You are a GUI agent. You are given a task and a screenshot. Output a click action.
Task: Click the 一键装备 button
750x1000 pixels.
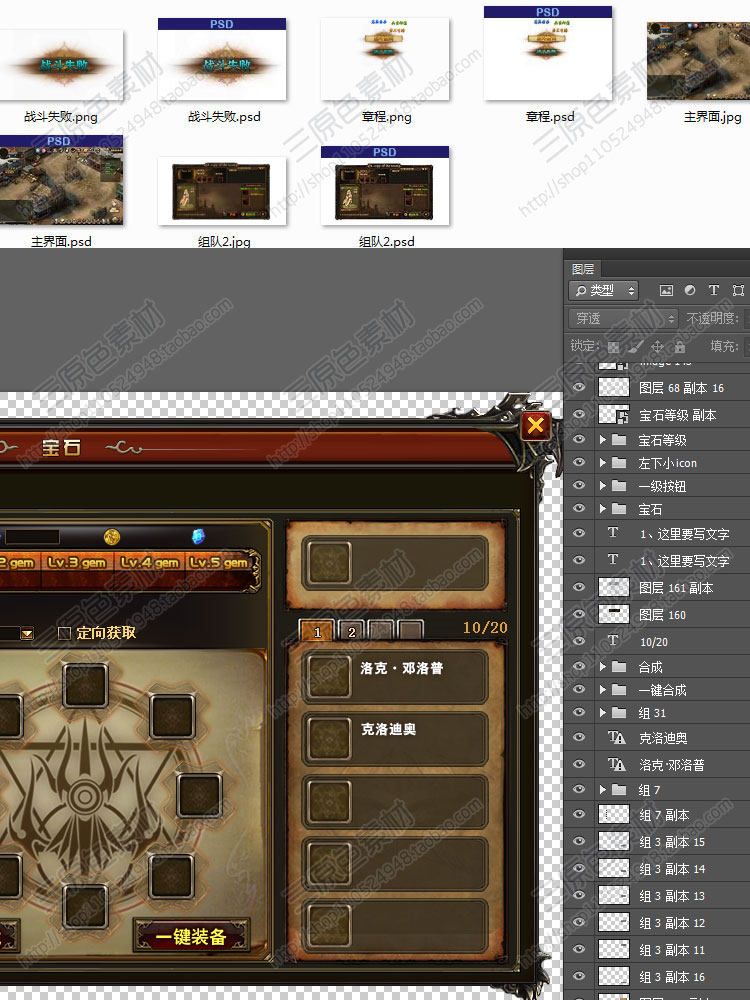tap(191, 936)
